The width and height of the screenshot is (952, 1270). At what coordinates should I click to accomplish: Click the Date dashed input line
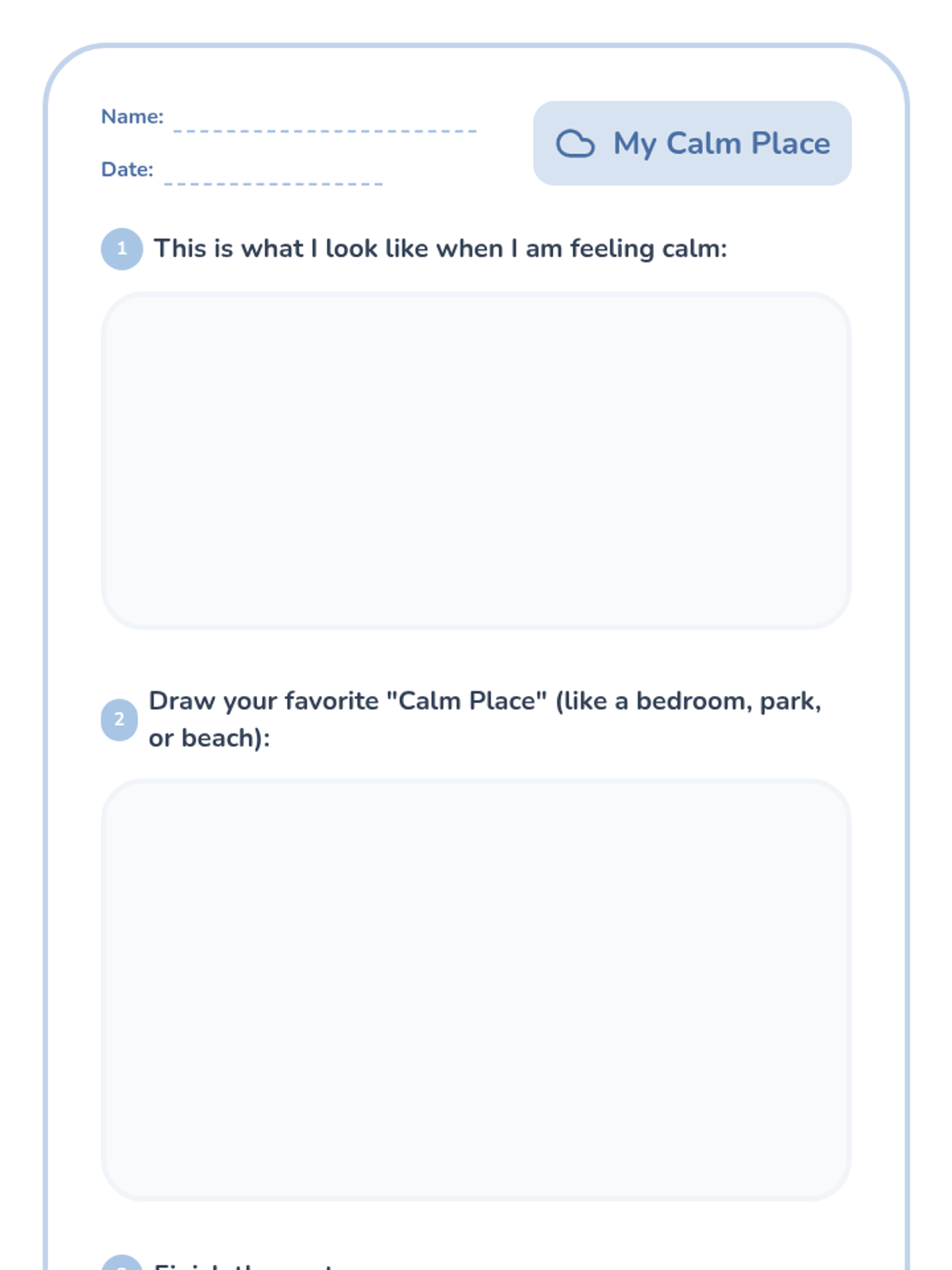(273, 183)
